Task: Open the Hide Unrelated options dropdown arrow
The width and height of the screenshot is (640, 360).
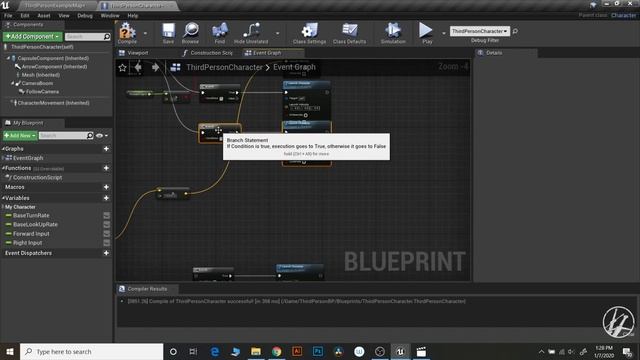Action: tap(278, 33)
